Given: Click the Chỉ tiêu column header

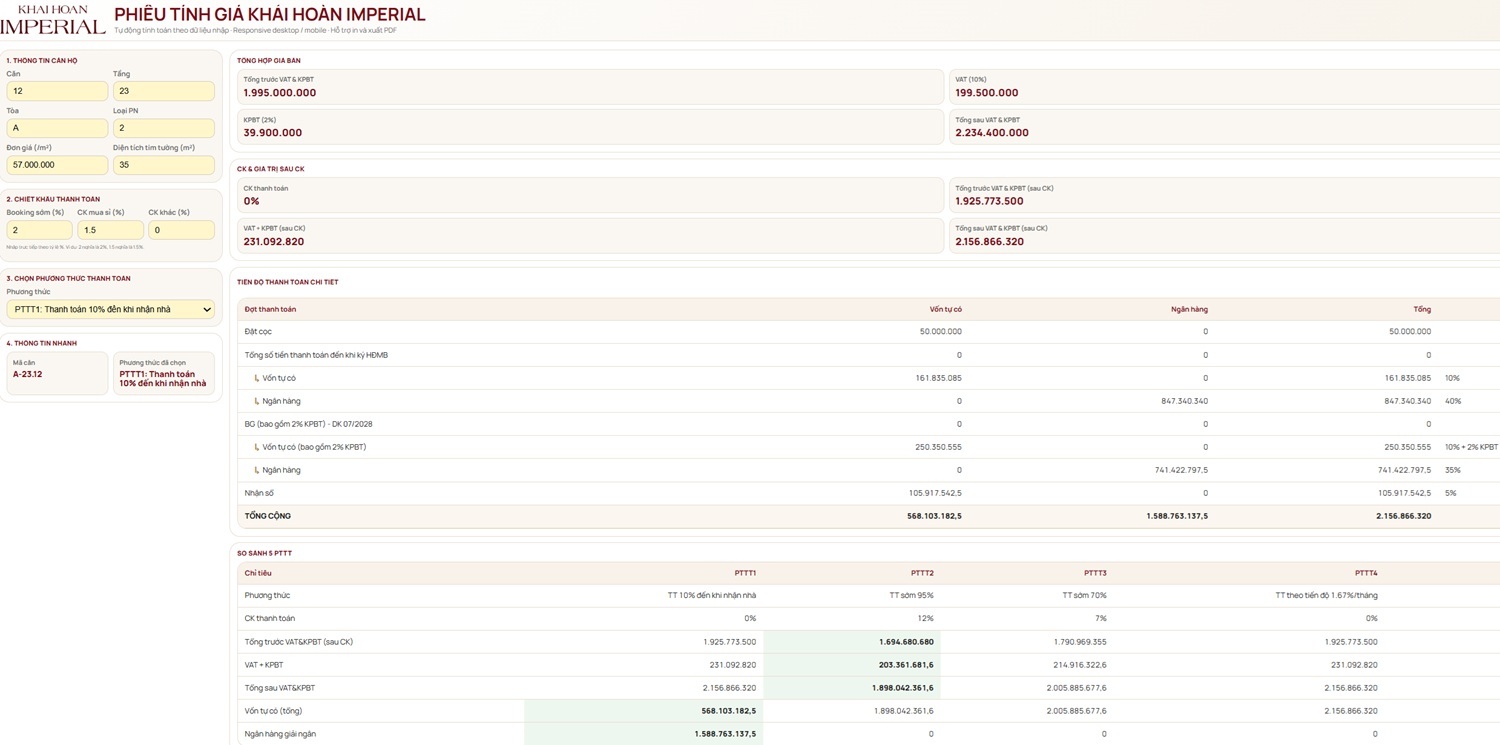Looking at the screenshot, I should [258, 573].
